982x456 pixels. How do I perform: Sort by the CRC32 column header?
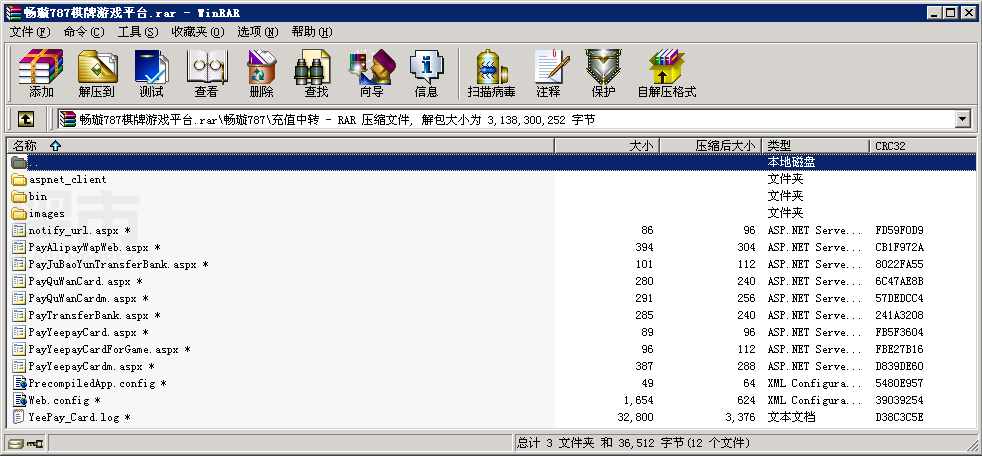click(x=923, y=145)
